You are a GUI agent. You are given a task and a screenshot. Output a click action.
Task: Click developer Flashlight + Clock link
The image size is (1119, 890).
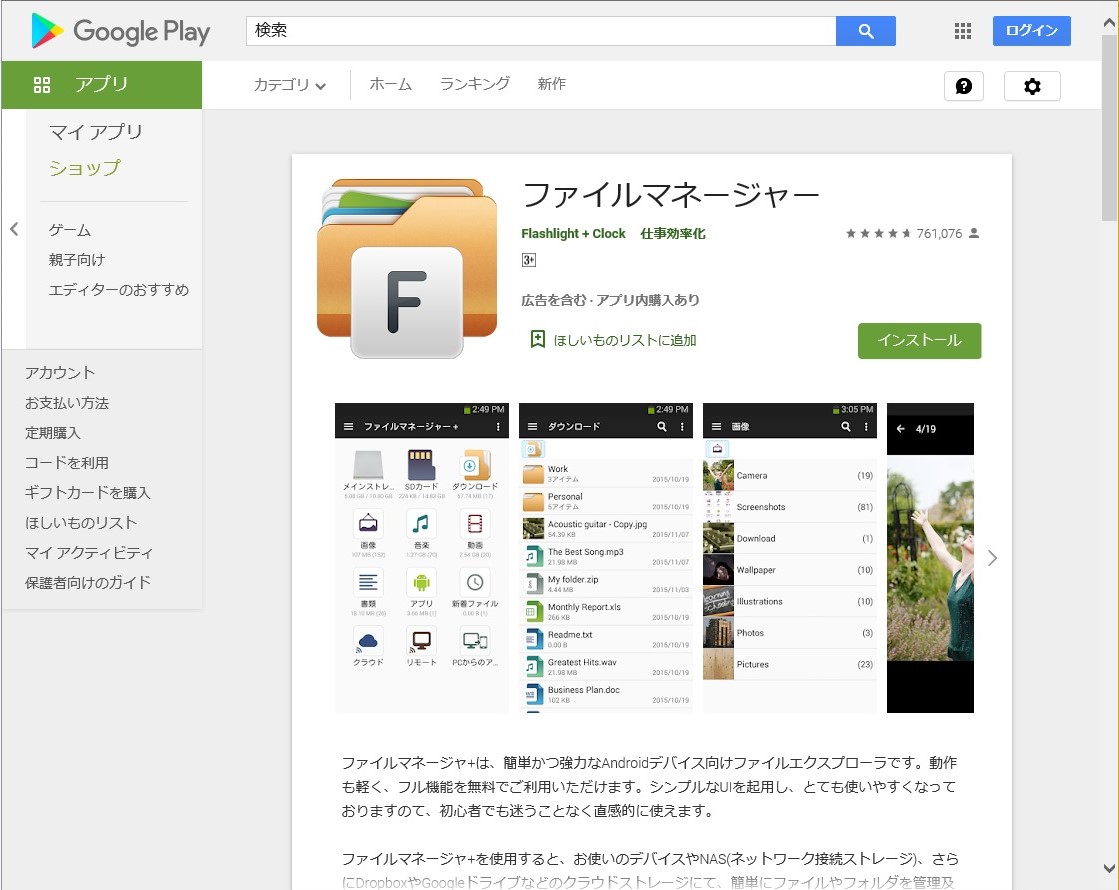coord(573,233)
